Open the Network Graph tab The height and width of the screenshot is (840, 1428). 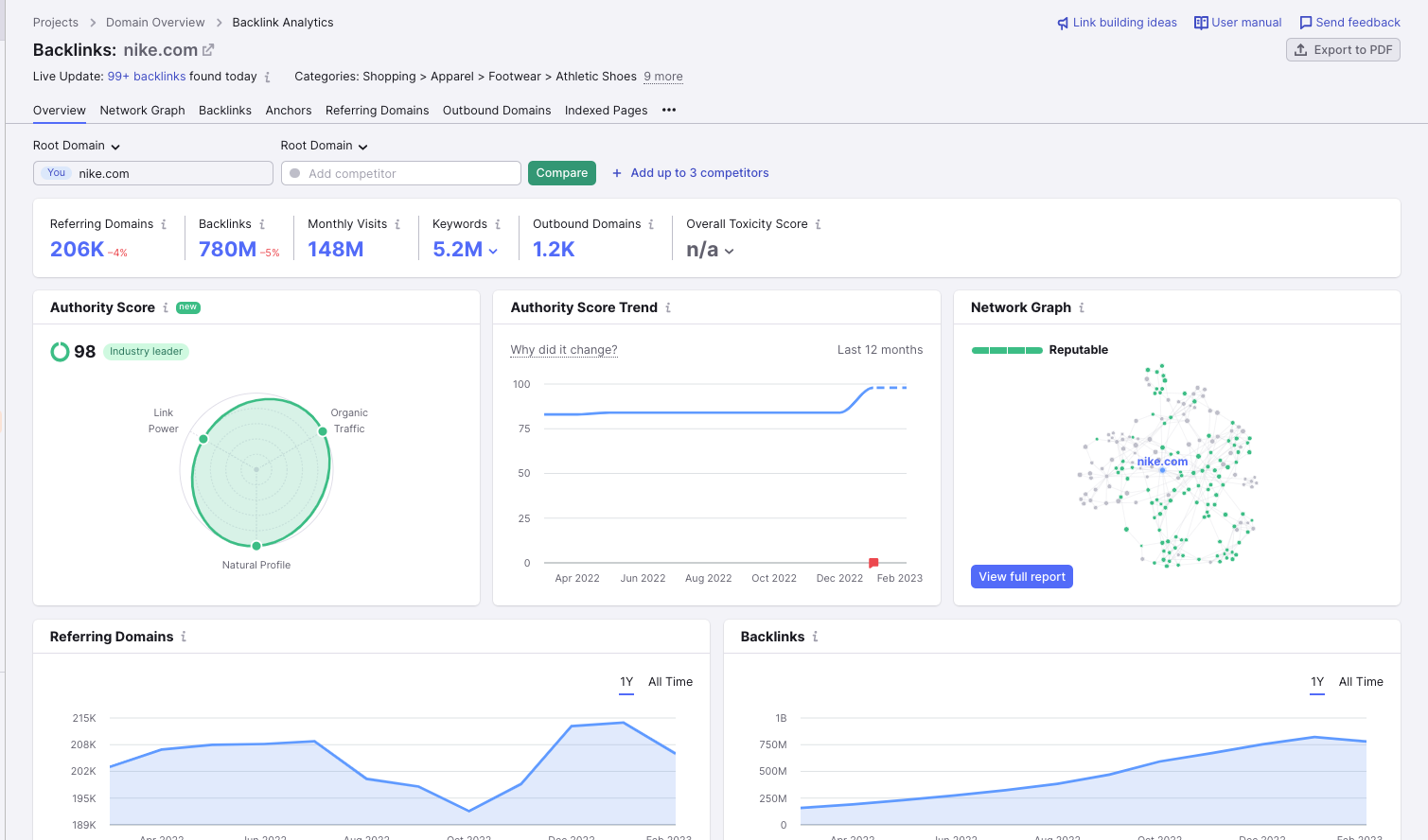click(x=143, y=111)
